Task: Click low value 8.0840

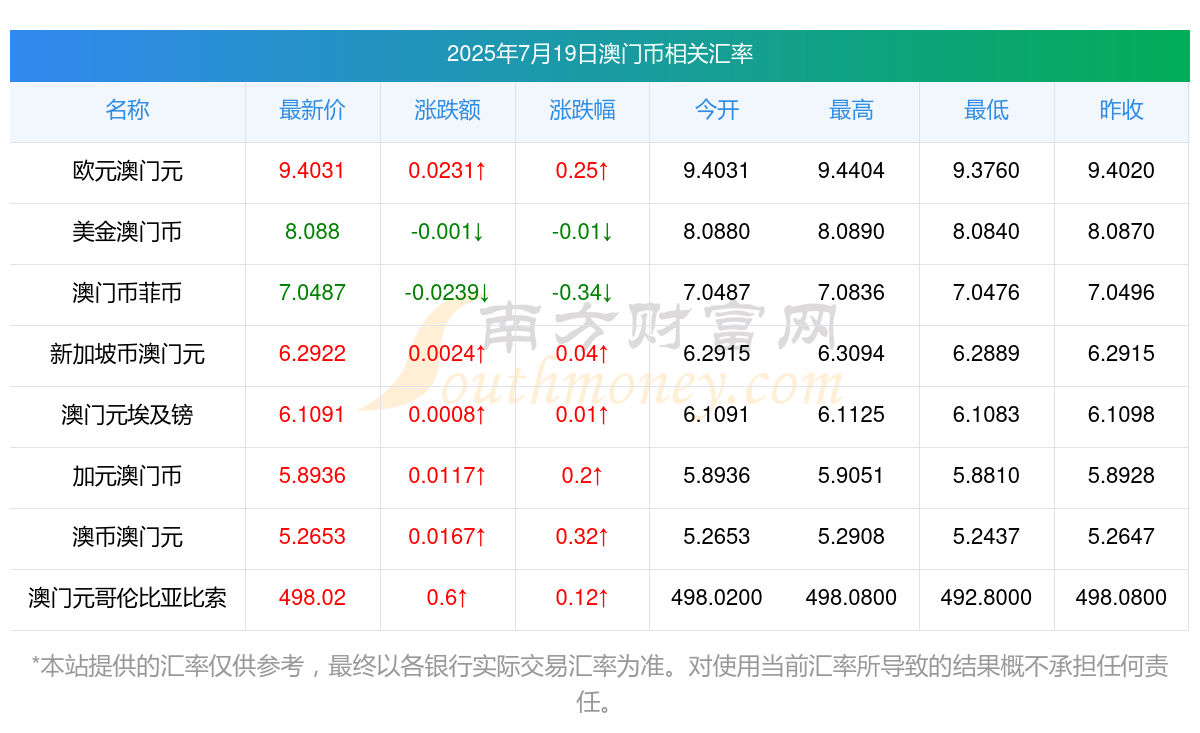Action: [987, 232]
